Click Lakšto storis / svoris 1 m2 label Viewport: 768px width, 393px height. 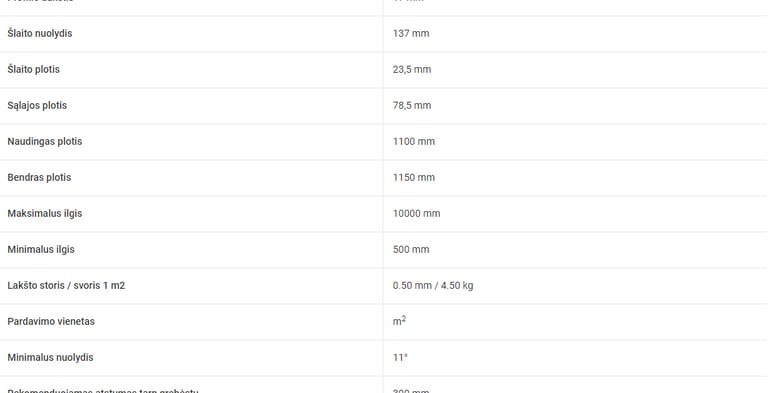[x=66, y=285]
